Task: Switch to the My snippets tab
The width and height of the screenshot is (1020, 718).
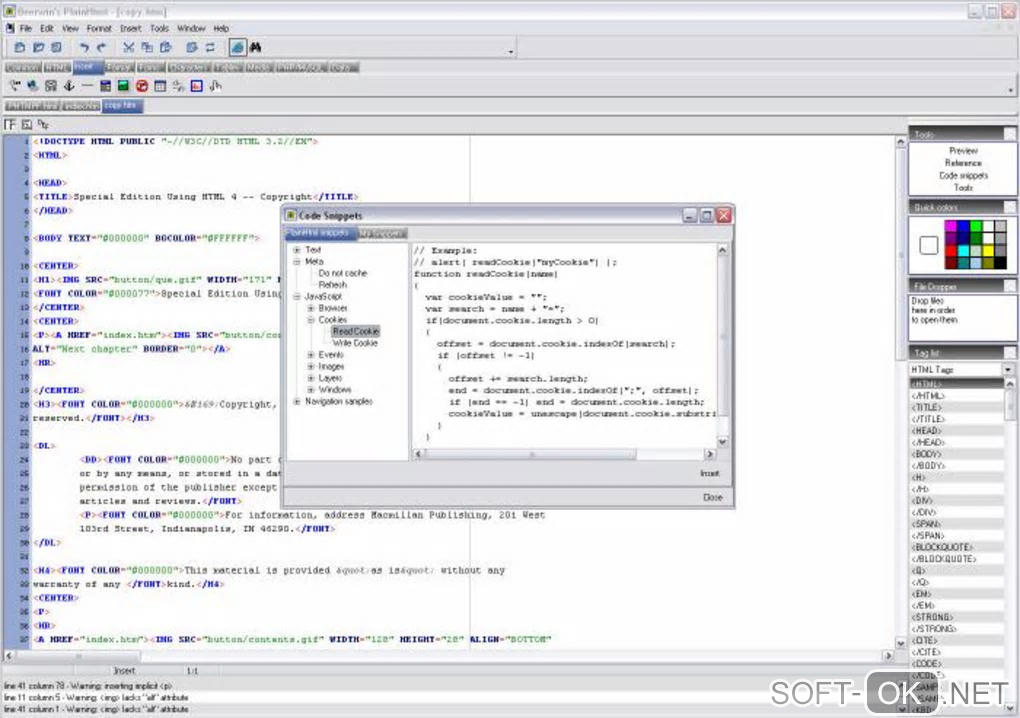Action: [382, 233]
